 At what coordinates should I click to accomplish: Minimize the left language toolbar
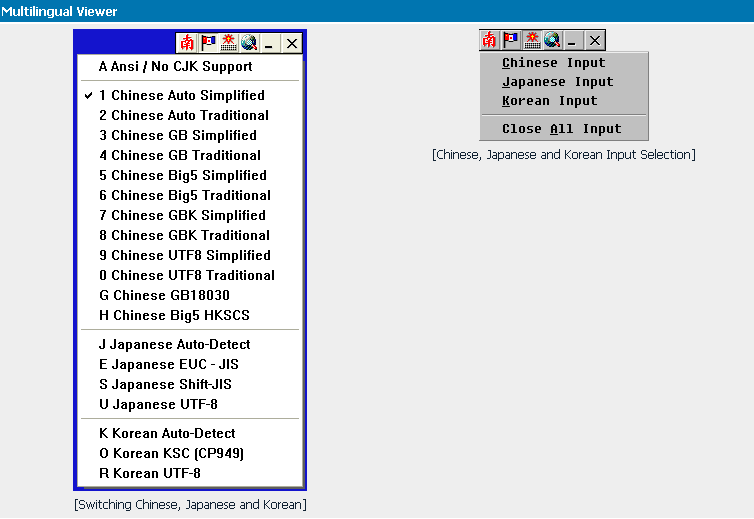[269, 44]
